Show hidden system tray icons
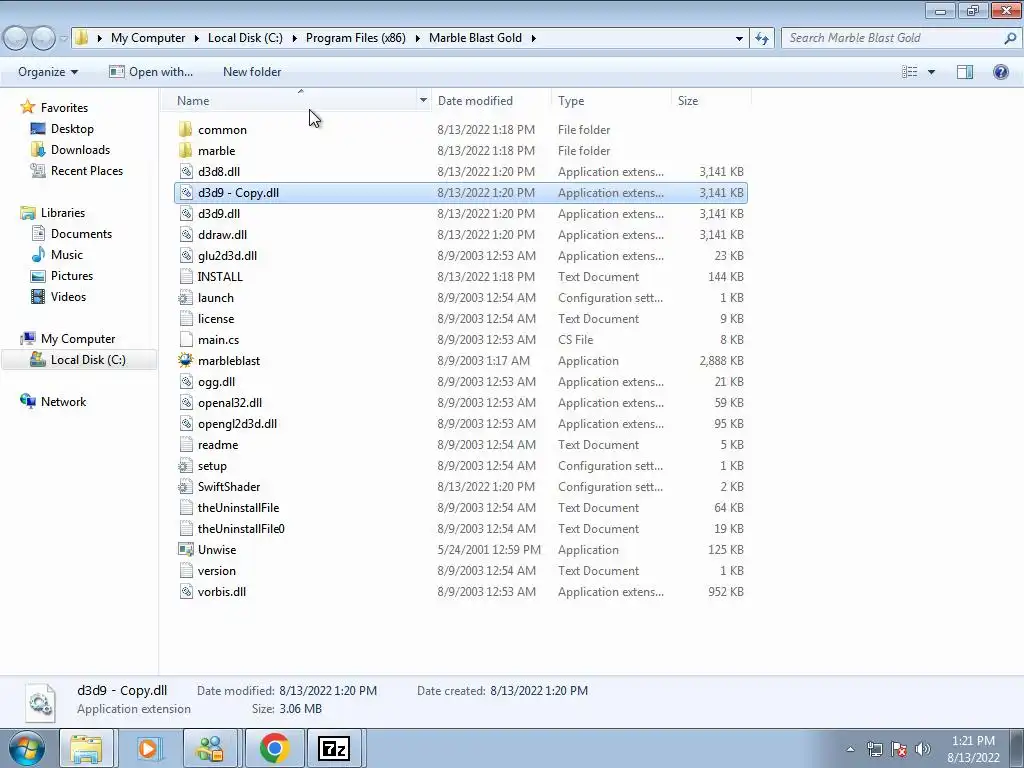The image size is (1024, 768). (x=850, y=749)
